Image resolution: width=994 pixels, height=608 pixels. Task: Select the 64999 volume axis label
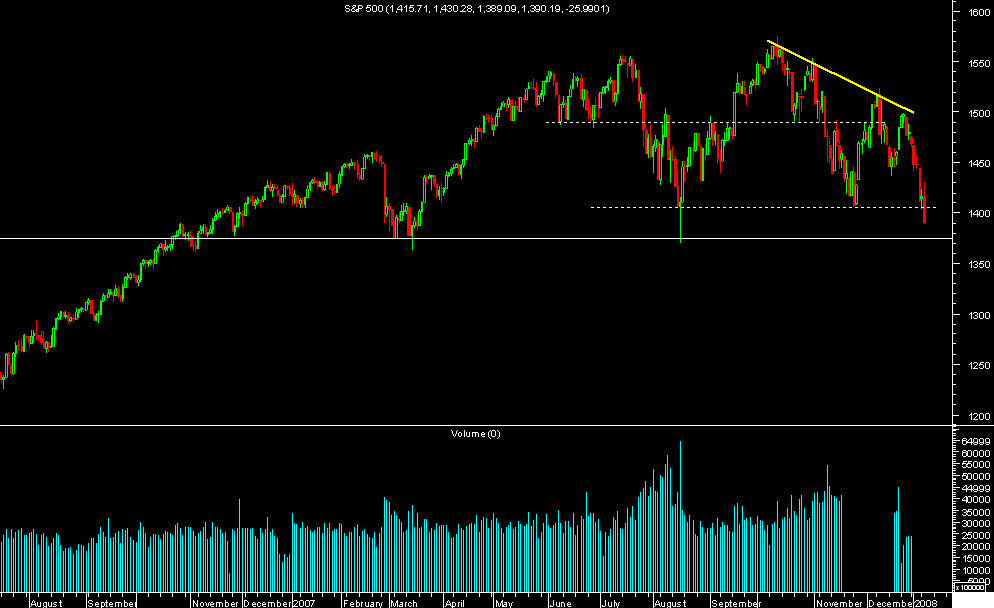point(976,441)
